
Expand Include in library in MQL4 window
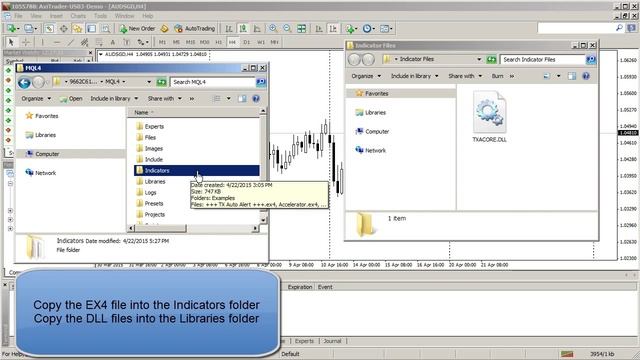114,99
